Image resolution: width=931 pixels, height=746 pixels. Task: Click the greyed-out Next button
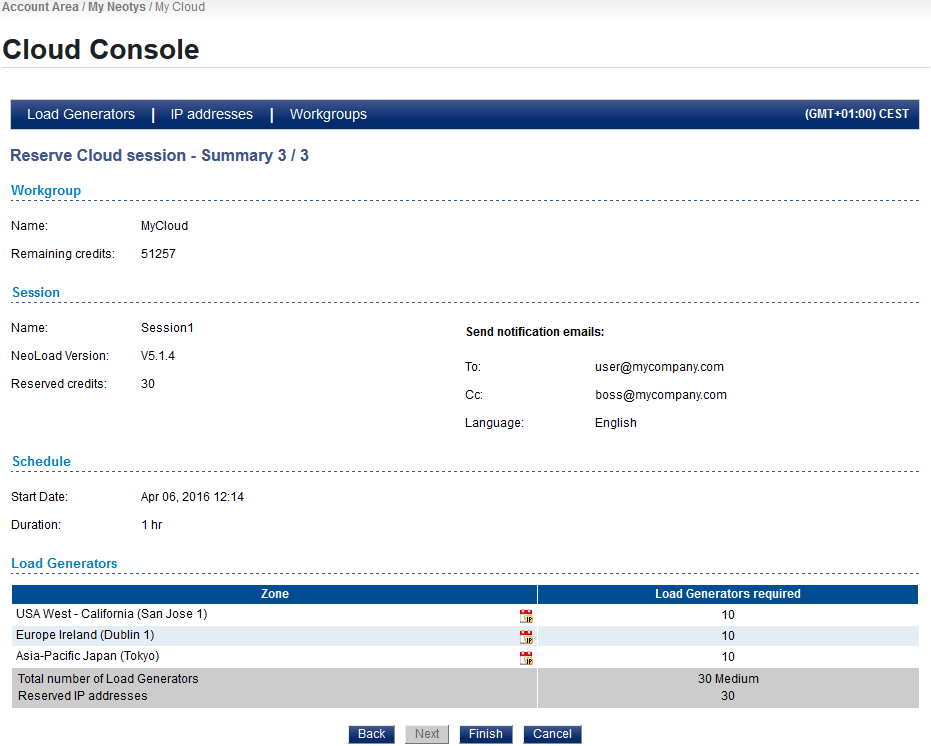[x=427, y=734]
